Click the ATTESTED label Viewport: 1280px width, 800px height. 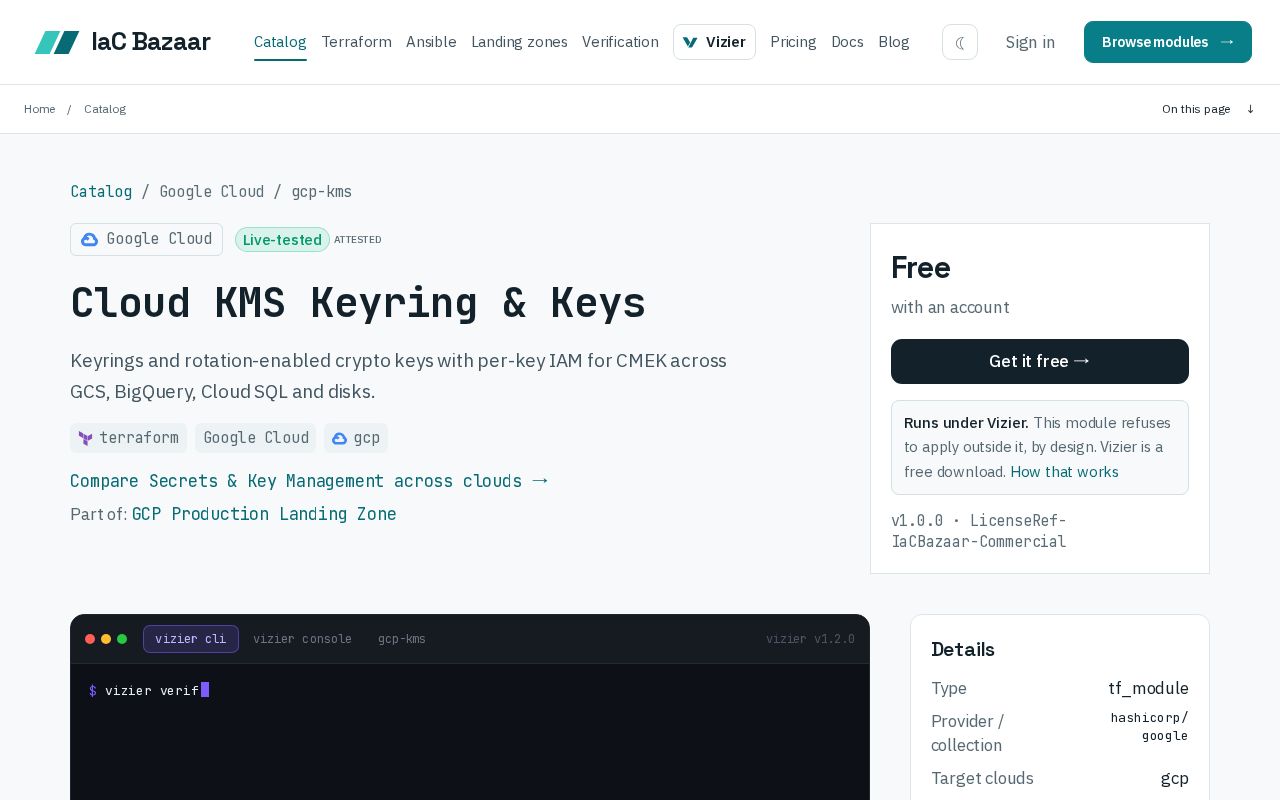[358, 240]
